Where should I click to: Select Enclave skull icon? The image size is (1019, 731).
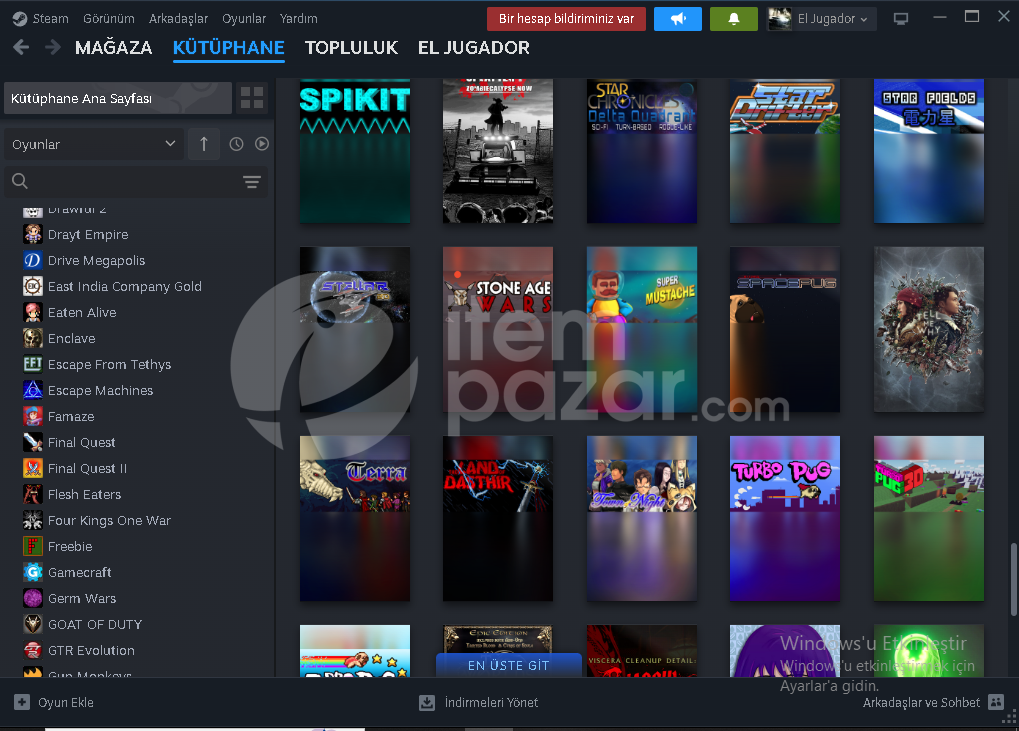click(x=32, y=338)
